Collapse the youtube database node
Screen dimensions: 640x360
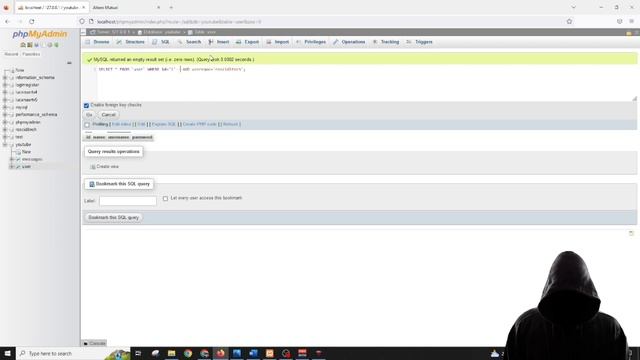coord(5,144)
